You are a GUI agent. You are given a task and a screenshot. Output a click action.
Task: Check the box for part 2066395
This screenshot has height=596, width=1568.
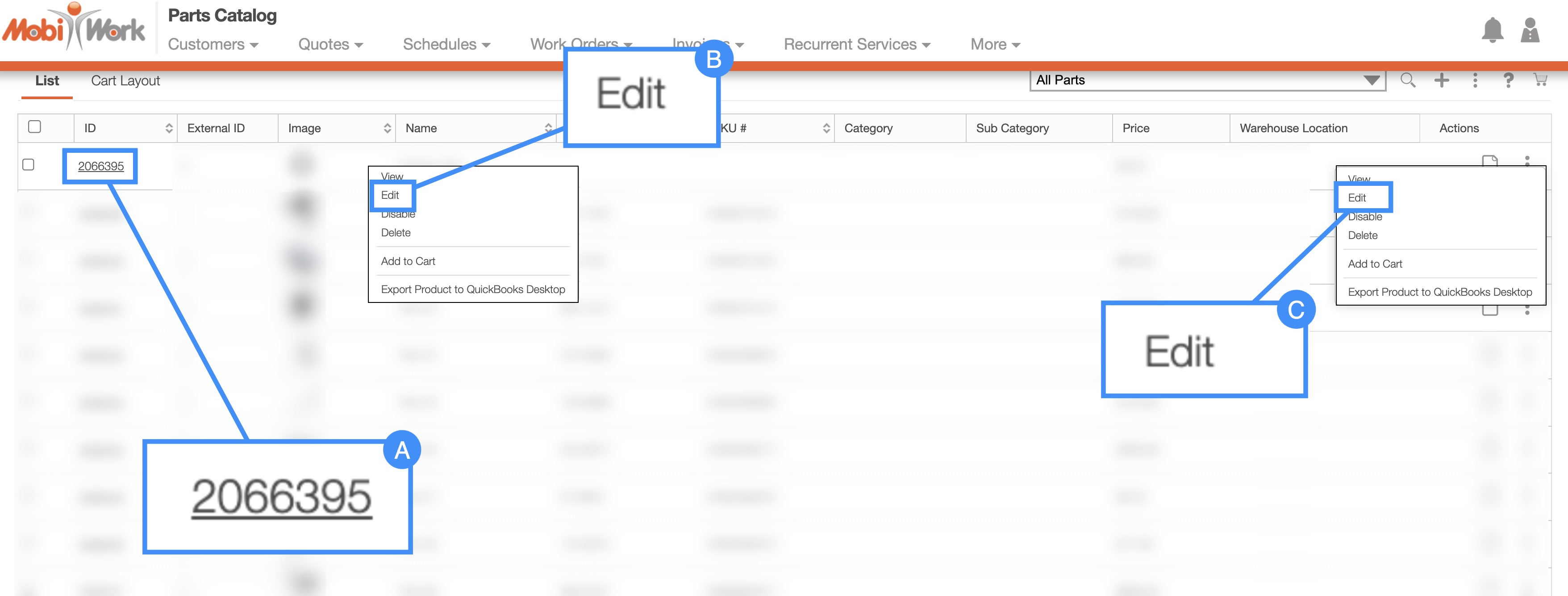click(x=28, y=164)
